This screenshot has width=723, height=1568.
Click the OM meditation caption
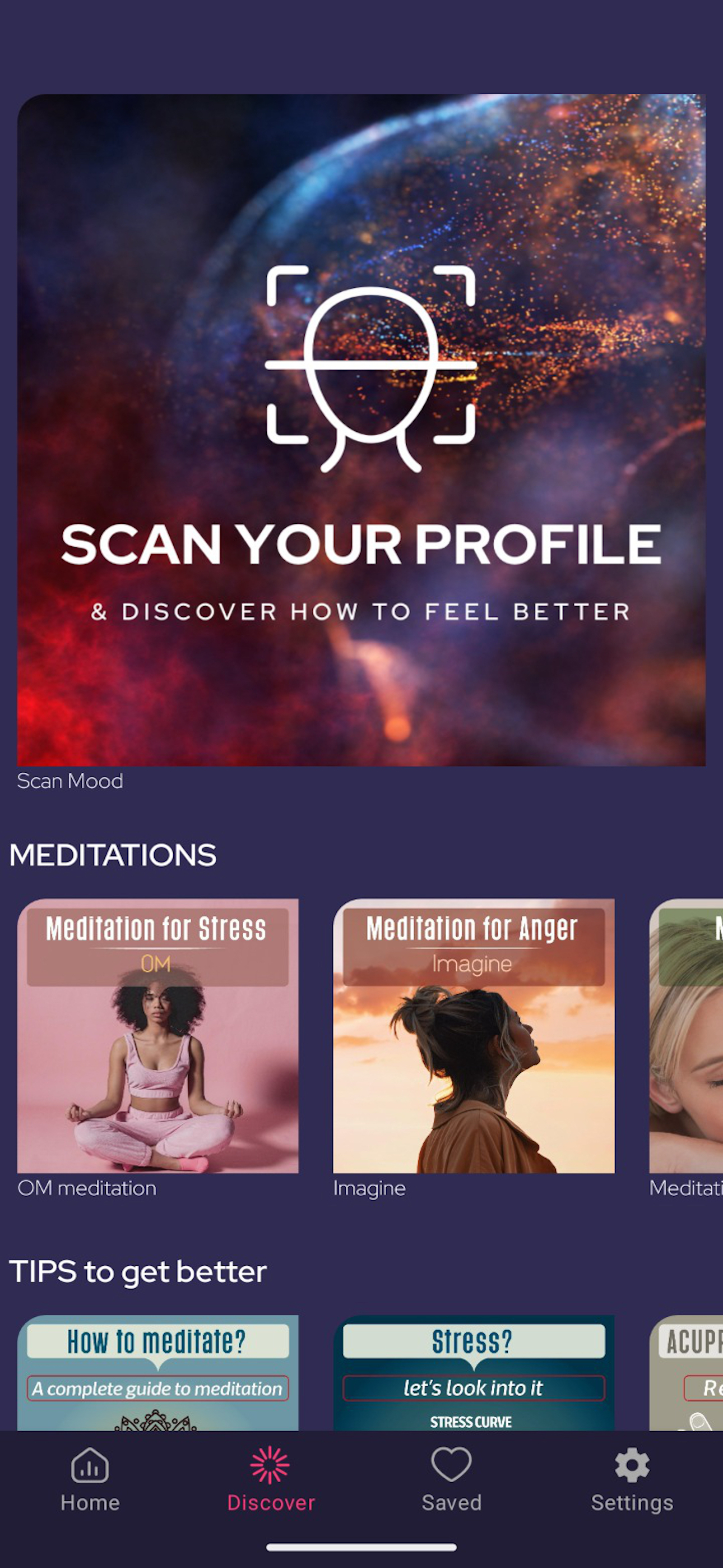pyautogui.click(x=87, y=1188)
